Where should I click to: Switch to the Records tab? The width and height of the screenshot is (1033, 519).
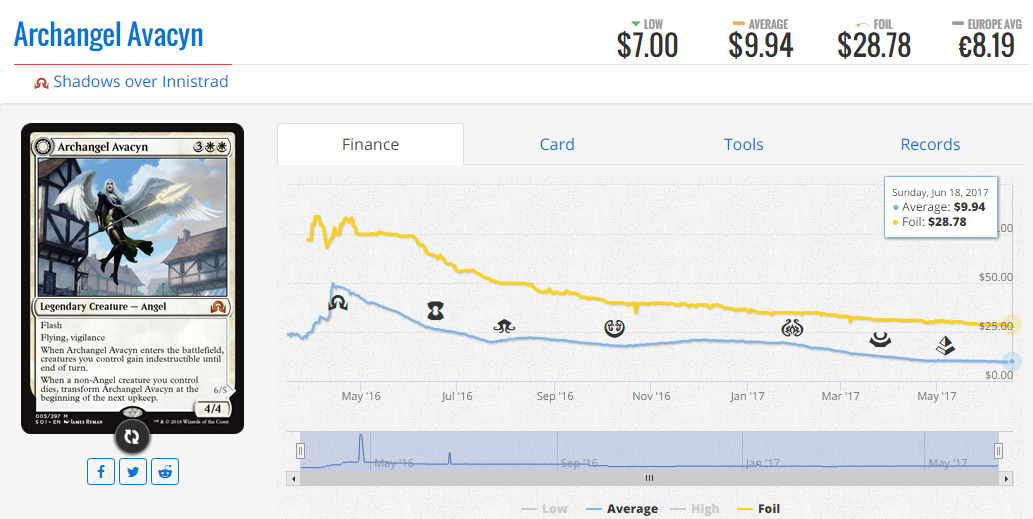(x=930, y=144)
